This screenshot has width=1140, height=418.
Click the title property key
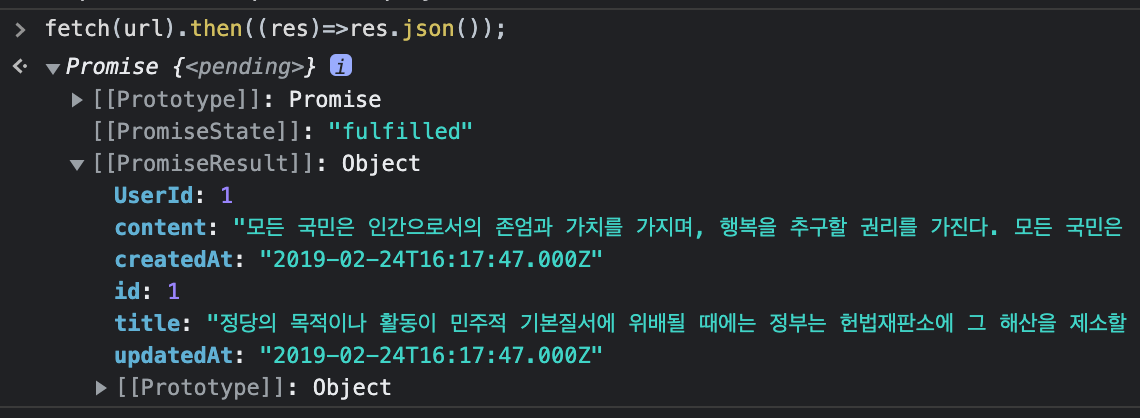coord(147,323)
